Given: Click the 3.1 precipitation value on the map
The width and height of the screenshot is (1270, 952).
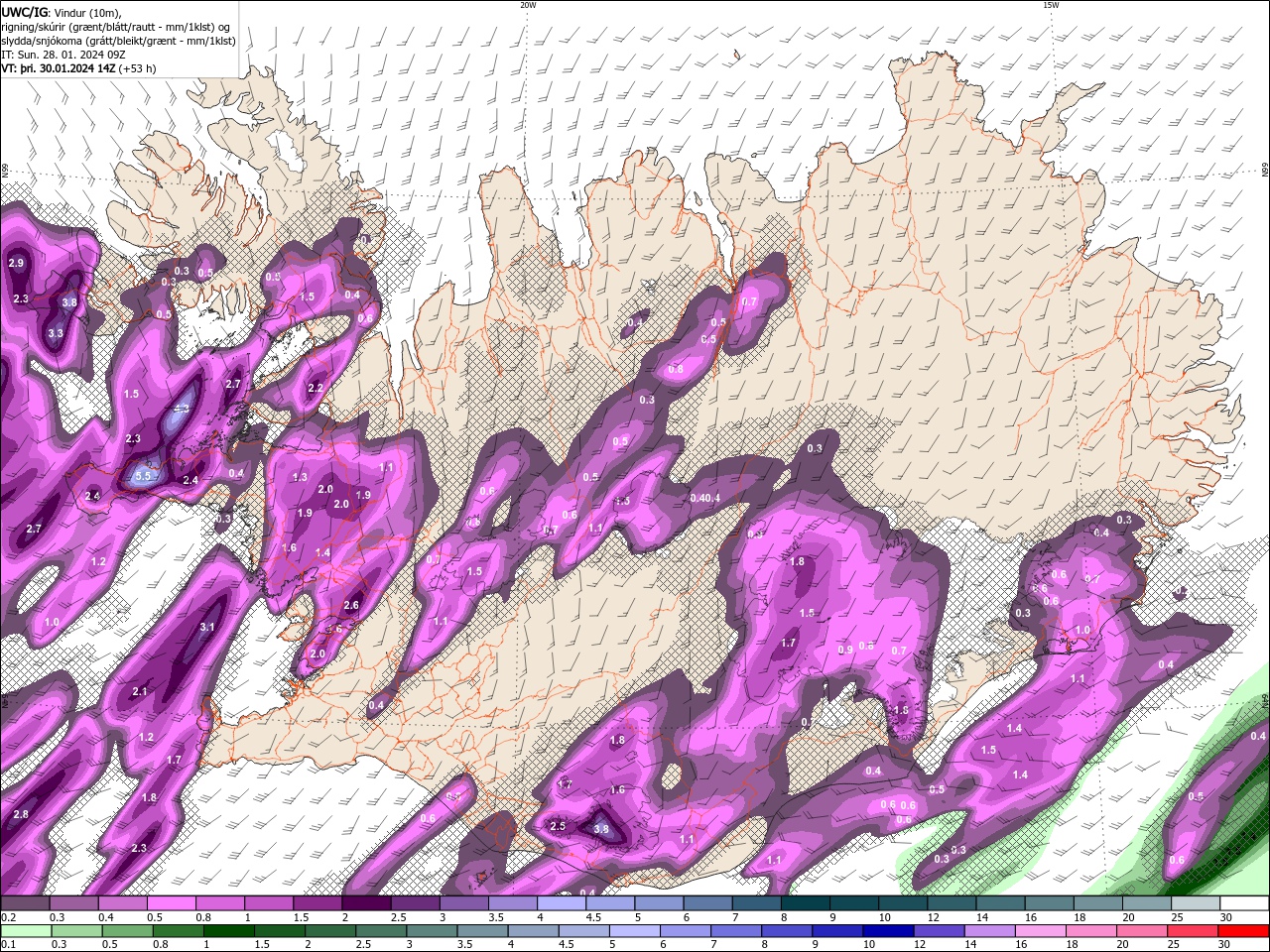Looking at the screenshot, I should tap(207, 627).
